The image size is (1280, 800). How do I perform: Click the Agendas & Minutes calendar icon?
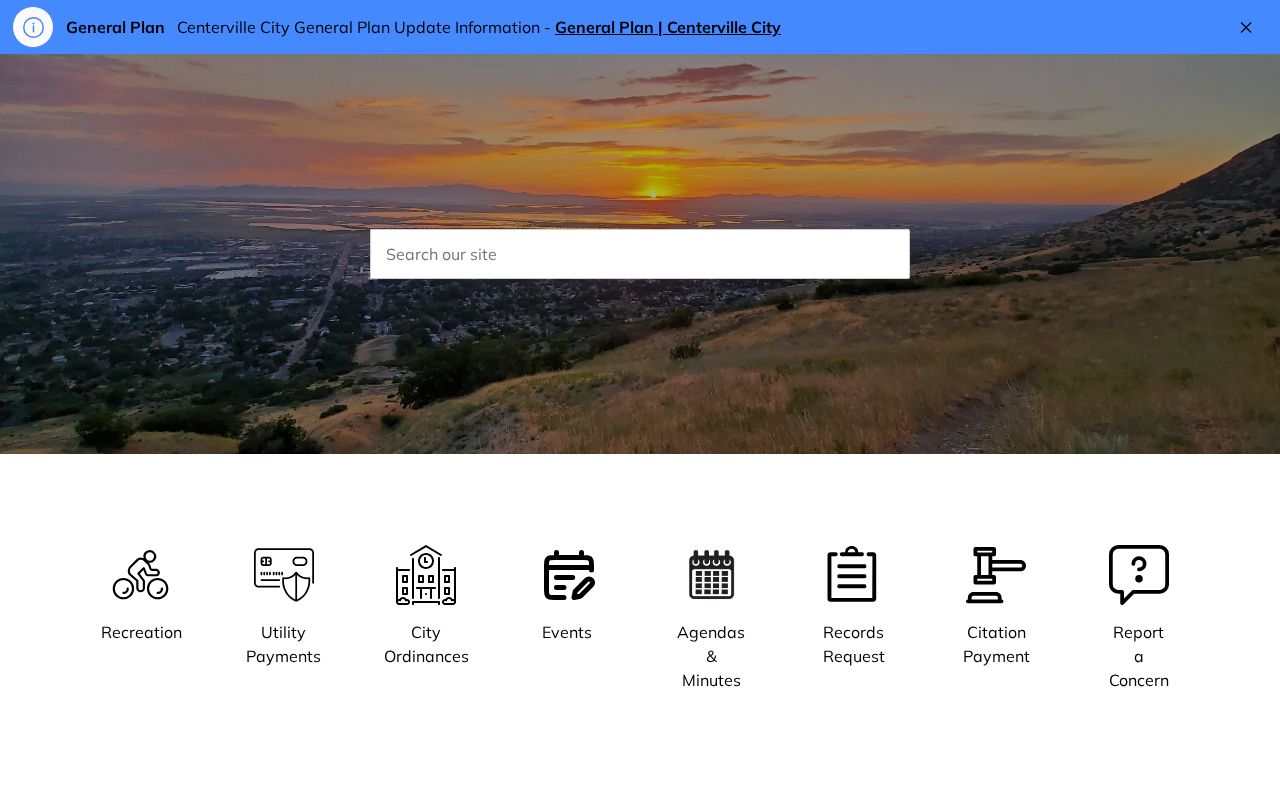[711, 575]
